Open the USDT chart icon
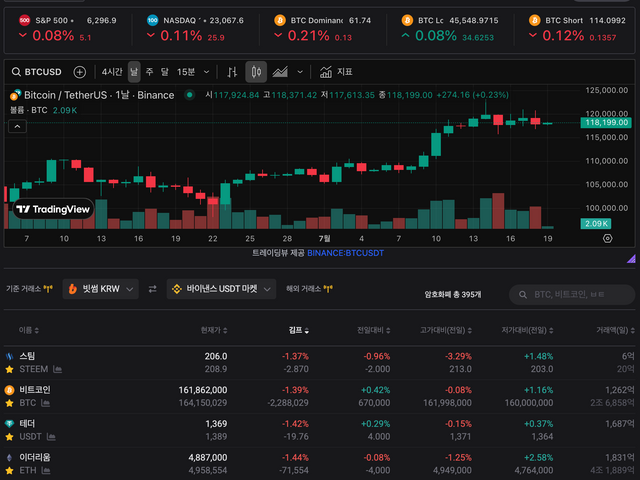Screen dimensions: 640x480 (51, 437)
